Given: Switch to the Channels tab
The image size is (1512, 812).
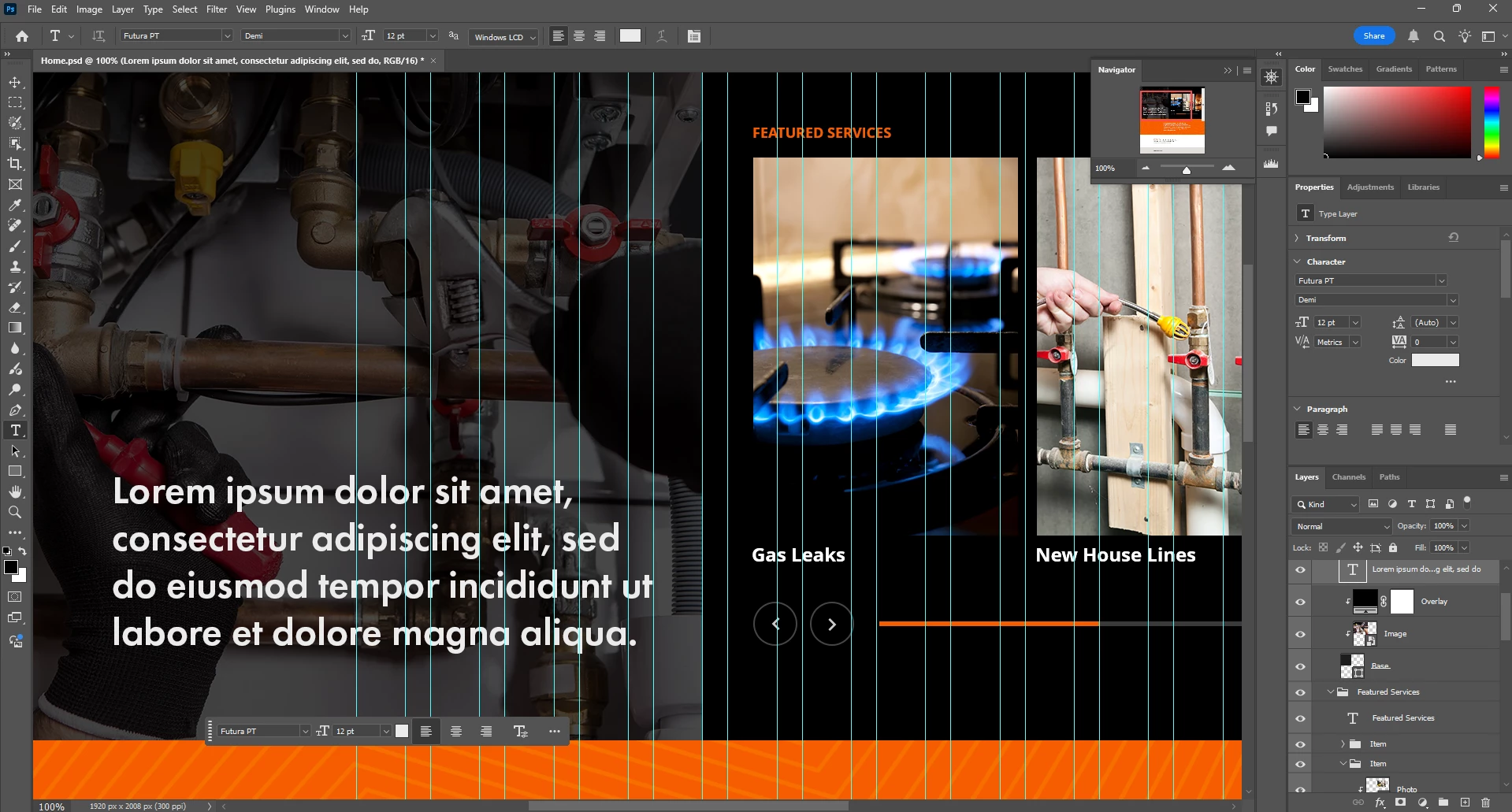Looking at the screenshot, I should [x=1348, y=476].
